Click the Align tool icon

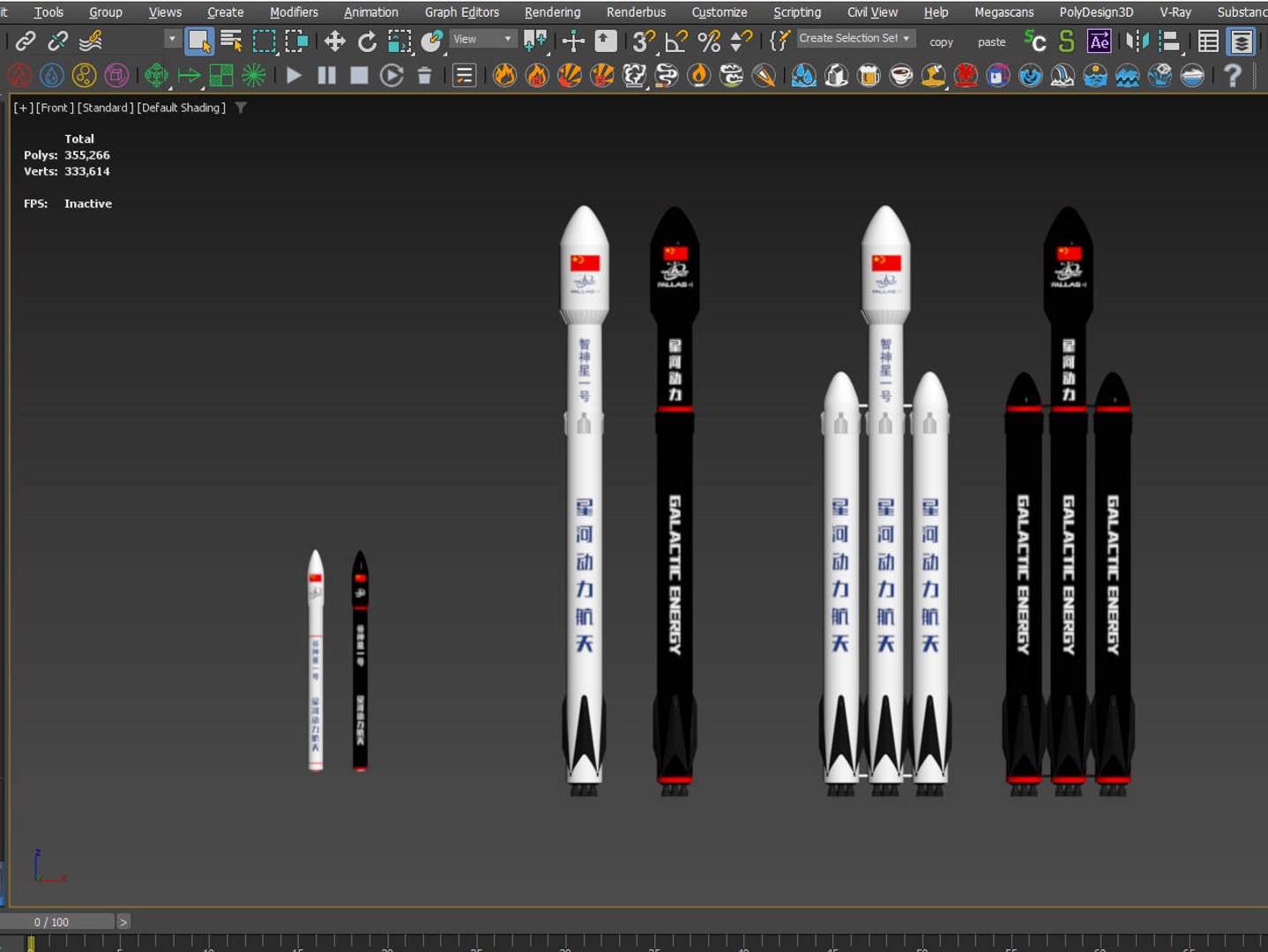1170,41
